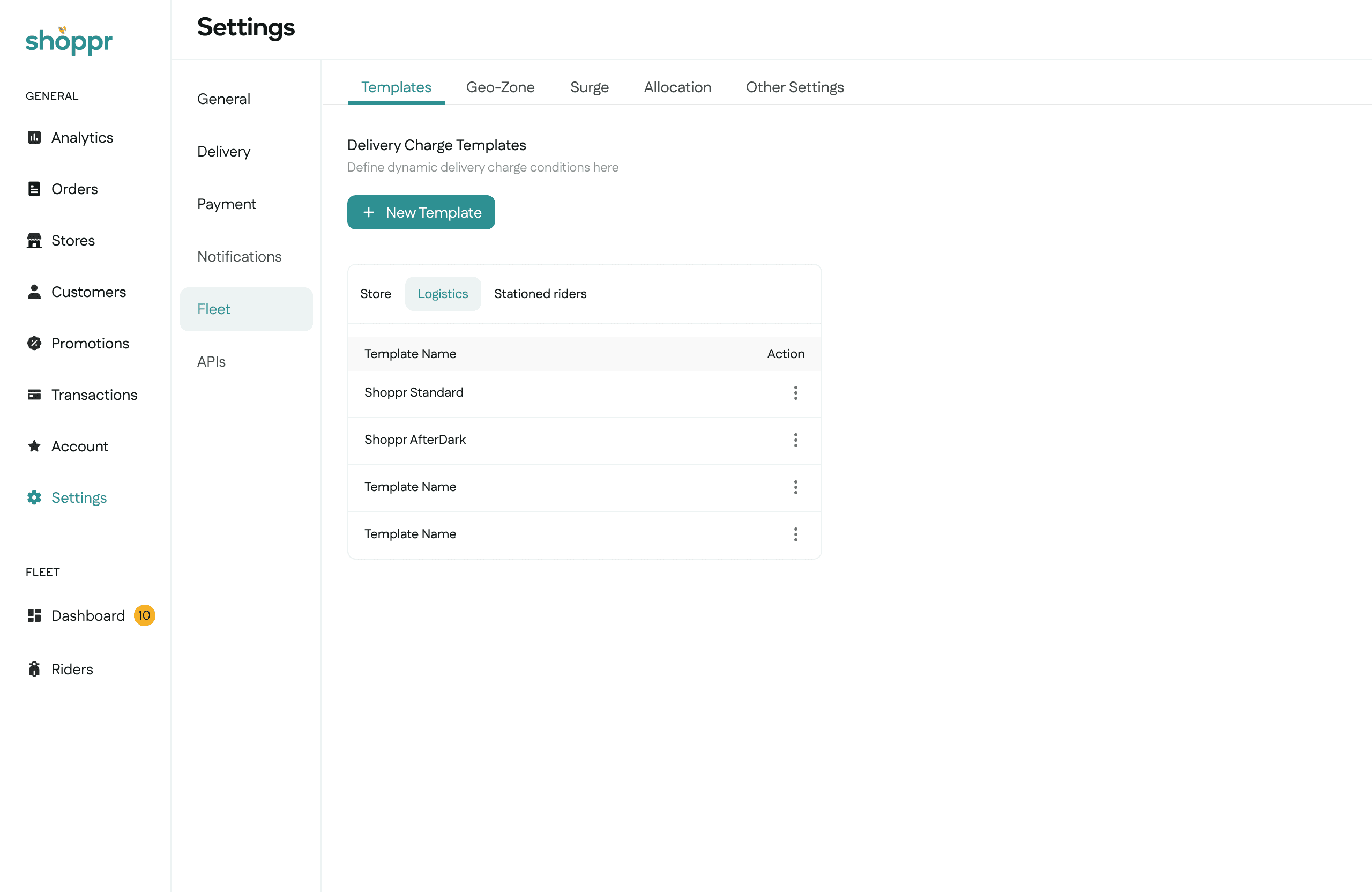Viewport: 1372px width, 892px height.
Task: Click the Analytics chart icon
Action: (34, 137)
